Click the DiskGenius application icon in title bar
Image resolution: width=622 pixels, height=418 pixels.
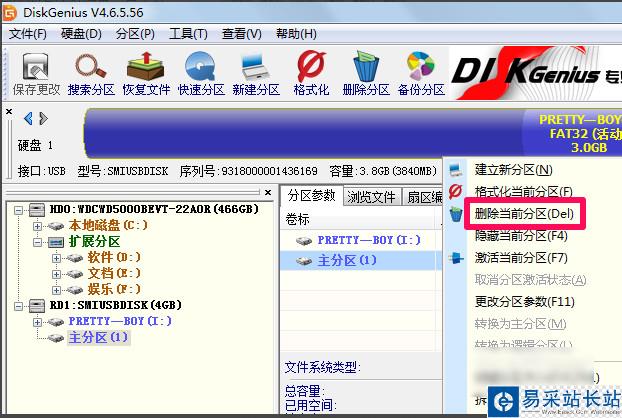pyautogui.click(x=10, y=13)
